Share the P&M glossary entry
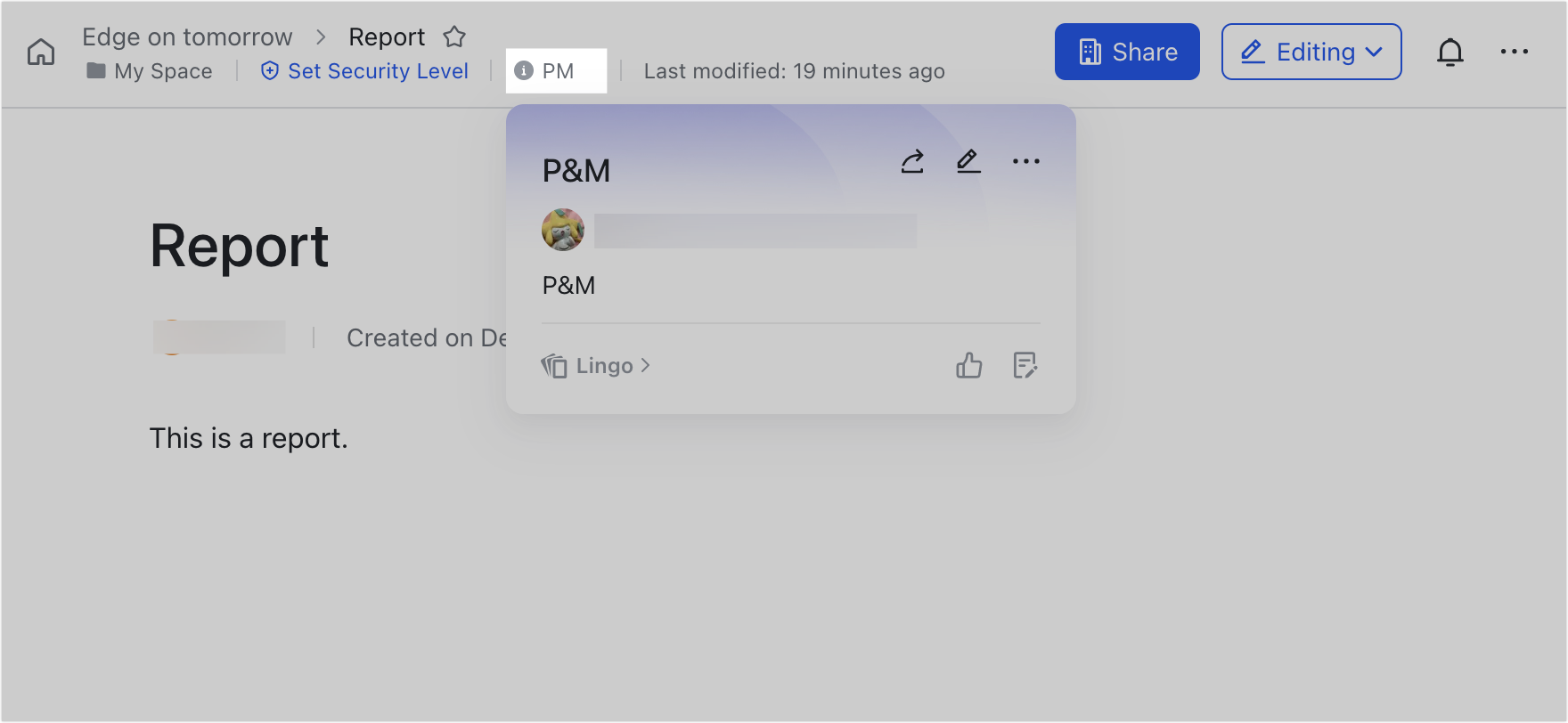The image size is (1568, 723). tap(911, 161)
